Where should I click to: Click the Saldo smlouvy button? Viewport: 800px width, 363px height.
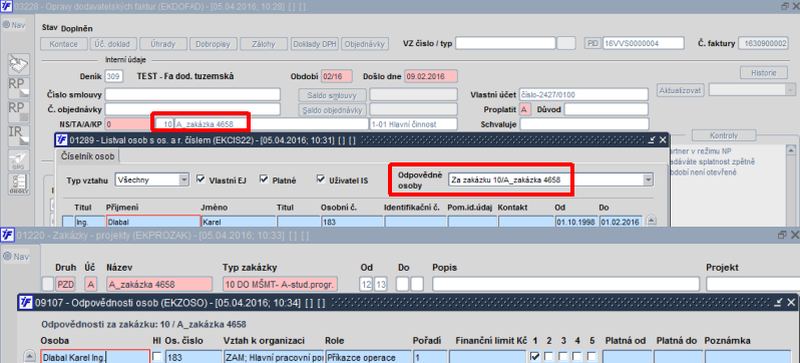(332, 95)
